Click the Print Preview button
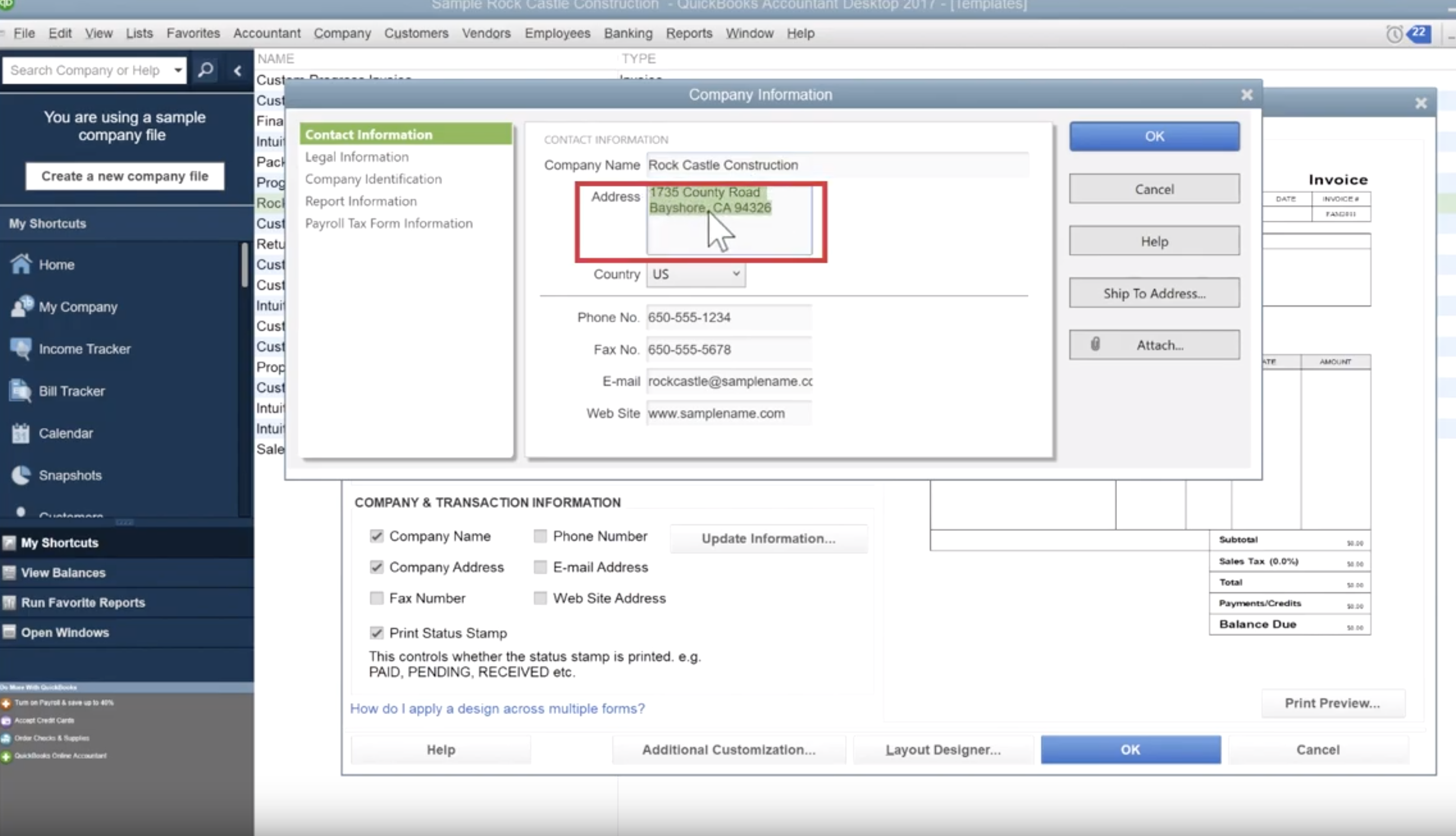Image resolution: width=1456 pixels, height=836 pixels. pos(1332,703)
